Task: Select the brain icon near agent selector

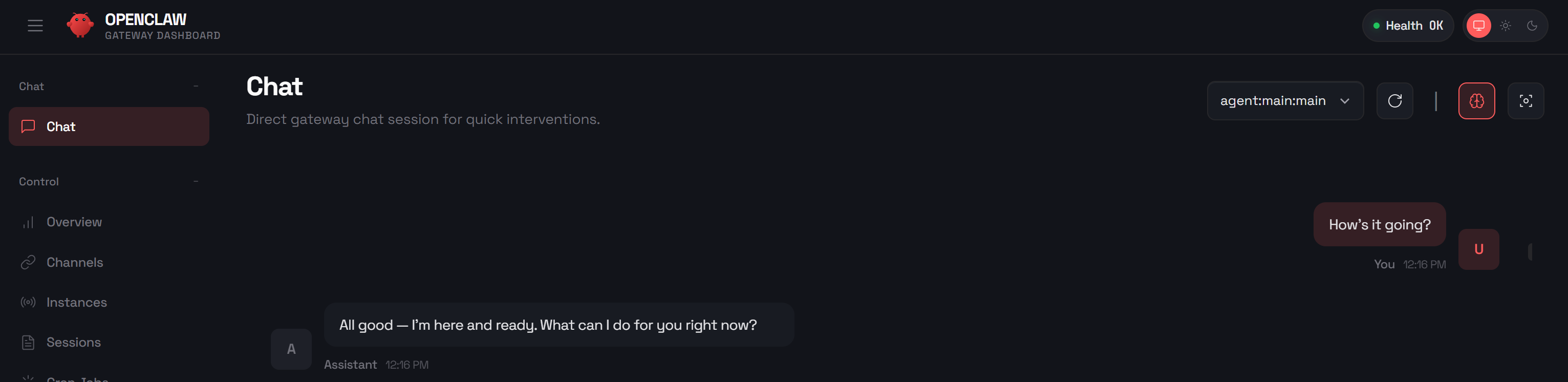Action: 1477,100
